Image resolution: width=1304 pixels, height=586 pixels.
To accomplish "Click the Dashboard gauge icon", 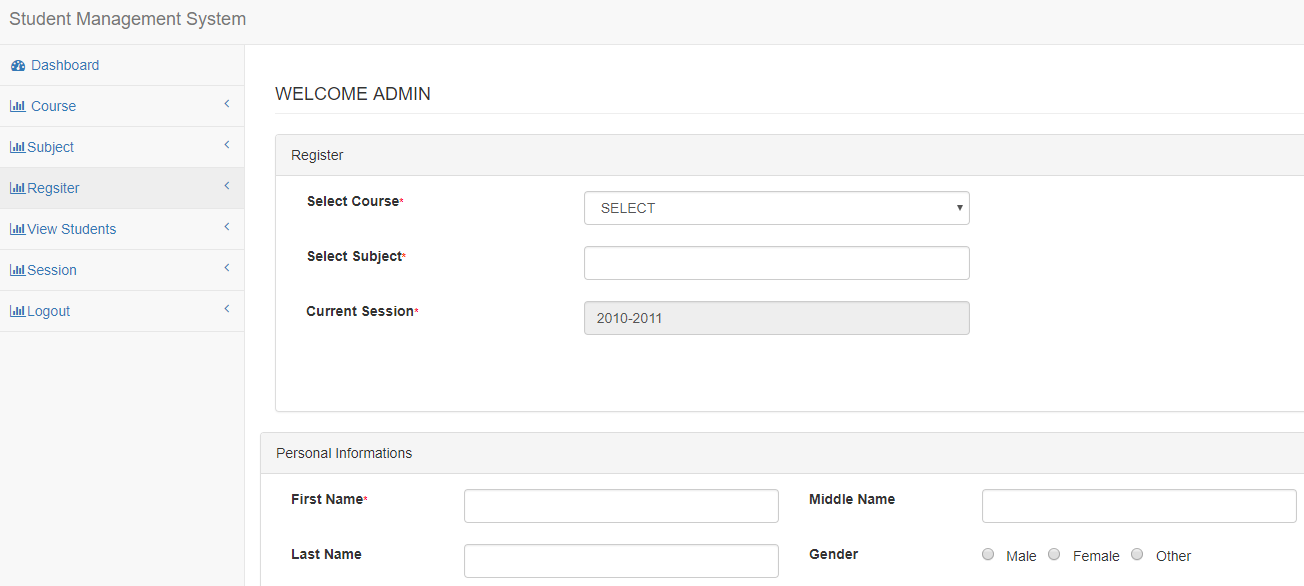I will [18, 64].
